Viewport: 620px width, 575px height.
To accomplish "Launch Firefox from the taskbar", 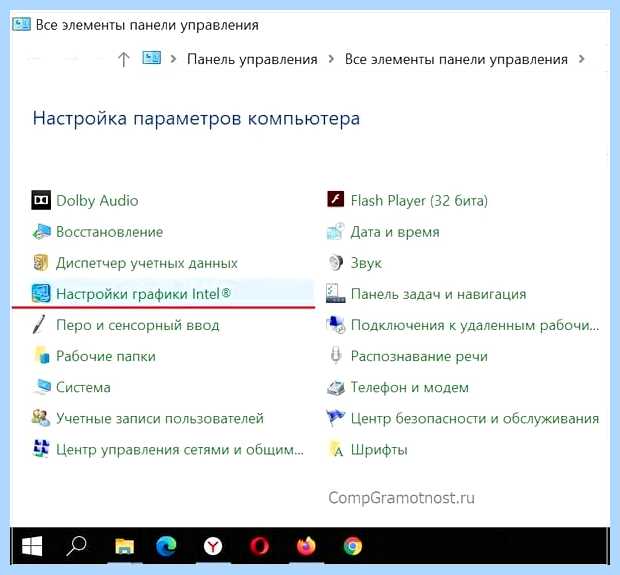I will (306, 546).
